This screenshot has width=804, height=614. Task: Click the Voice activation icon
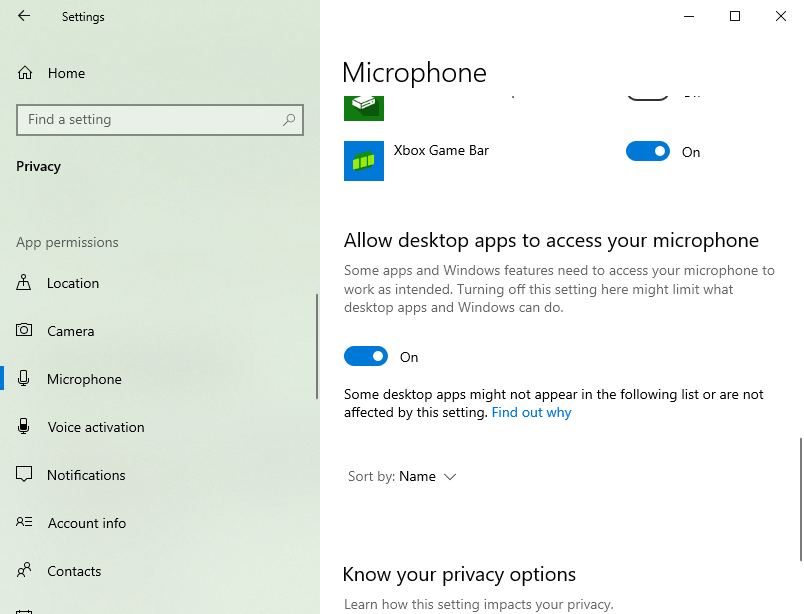coord(25,427)
